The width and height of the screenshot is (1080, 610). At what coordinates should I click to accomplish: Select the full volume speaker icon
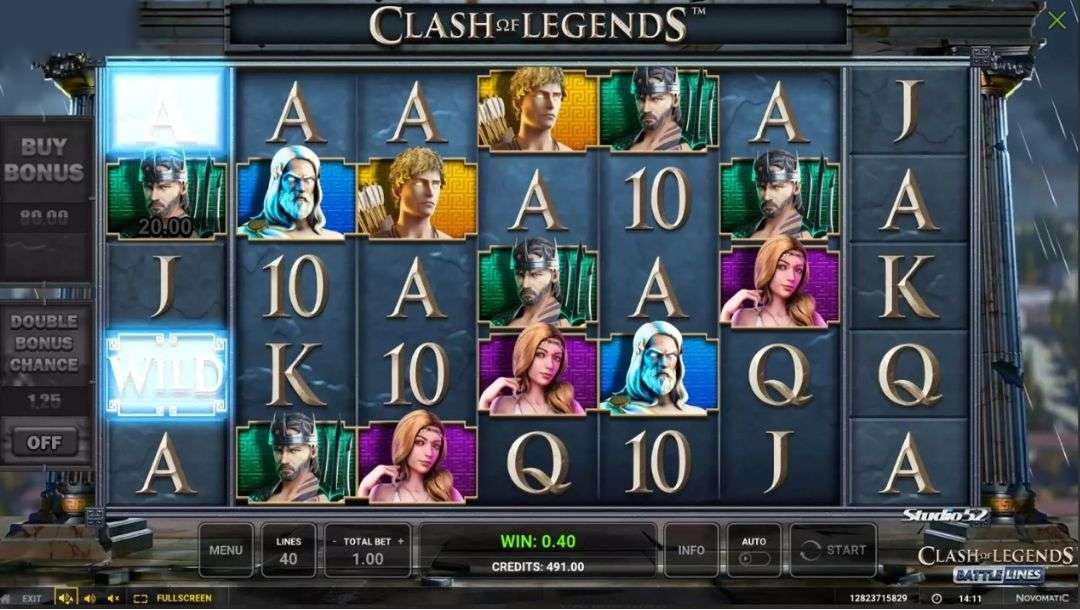click(66, 598)
